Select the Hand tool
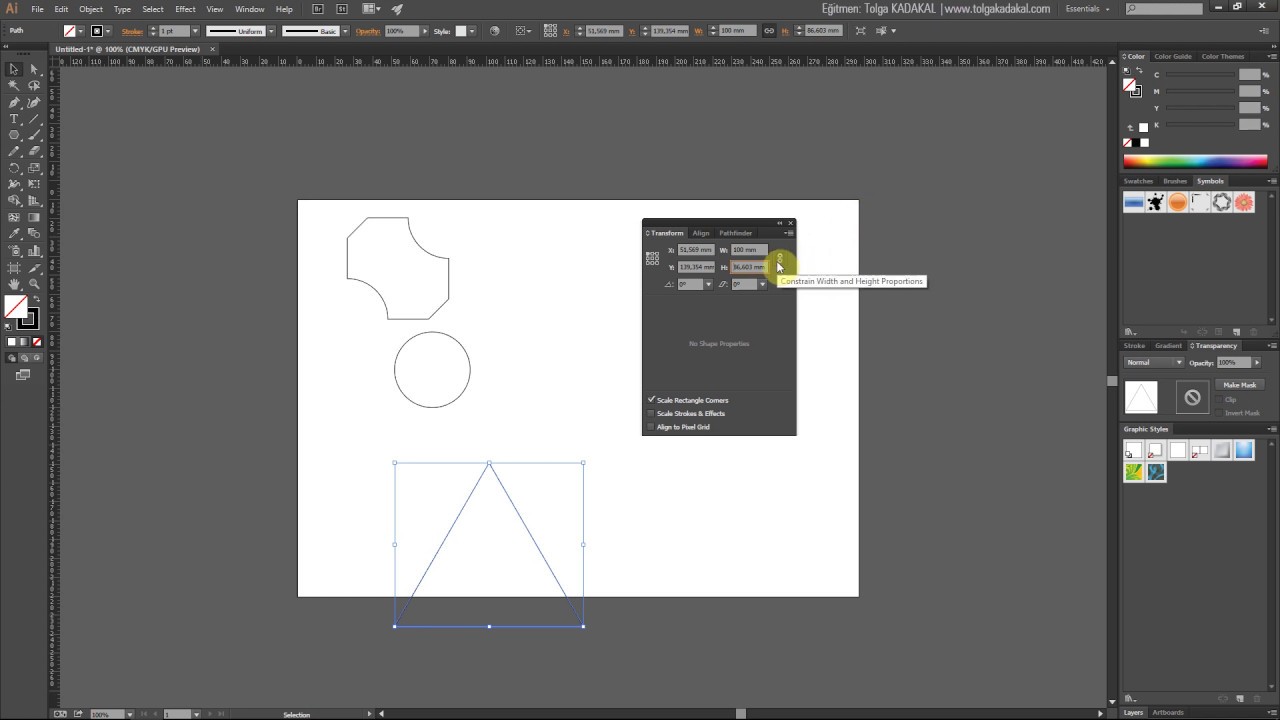The image size is (1280, 720). [x=14, y=284]
